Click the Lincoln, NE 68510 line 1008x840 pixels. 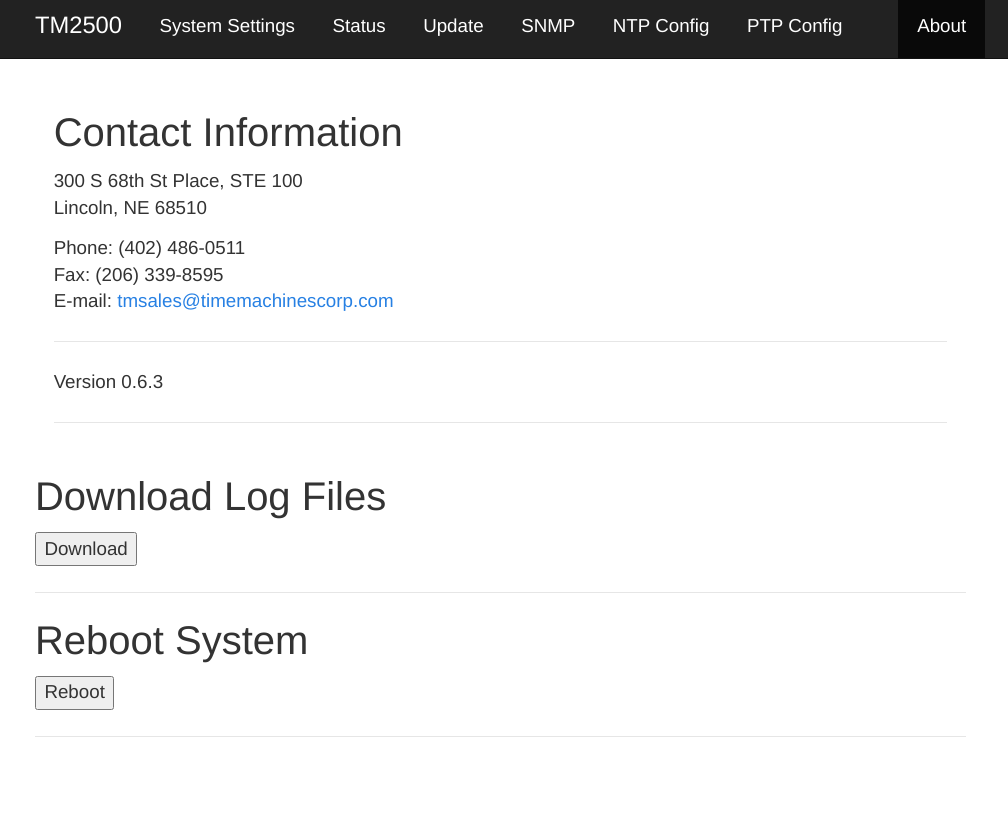[130, 208]
